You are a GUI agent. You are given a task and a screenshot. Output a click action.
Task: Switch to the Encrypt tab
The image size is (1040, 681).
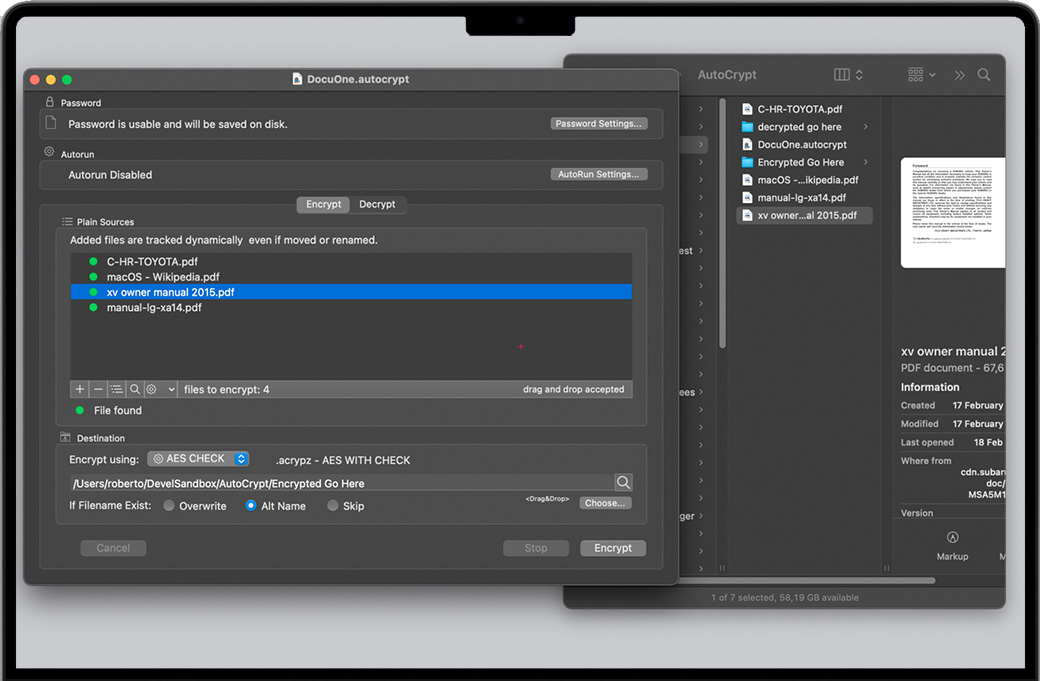click(323, 204)
